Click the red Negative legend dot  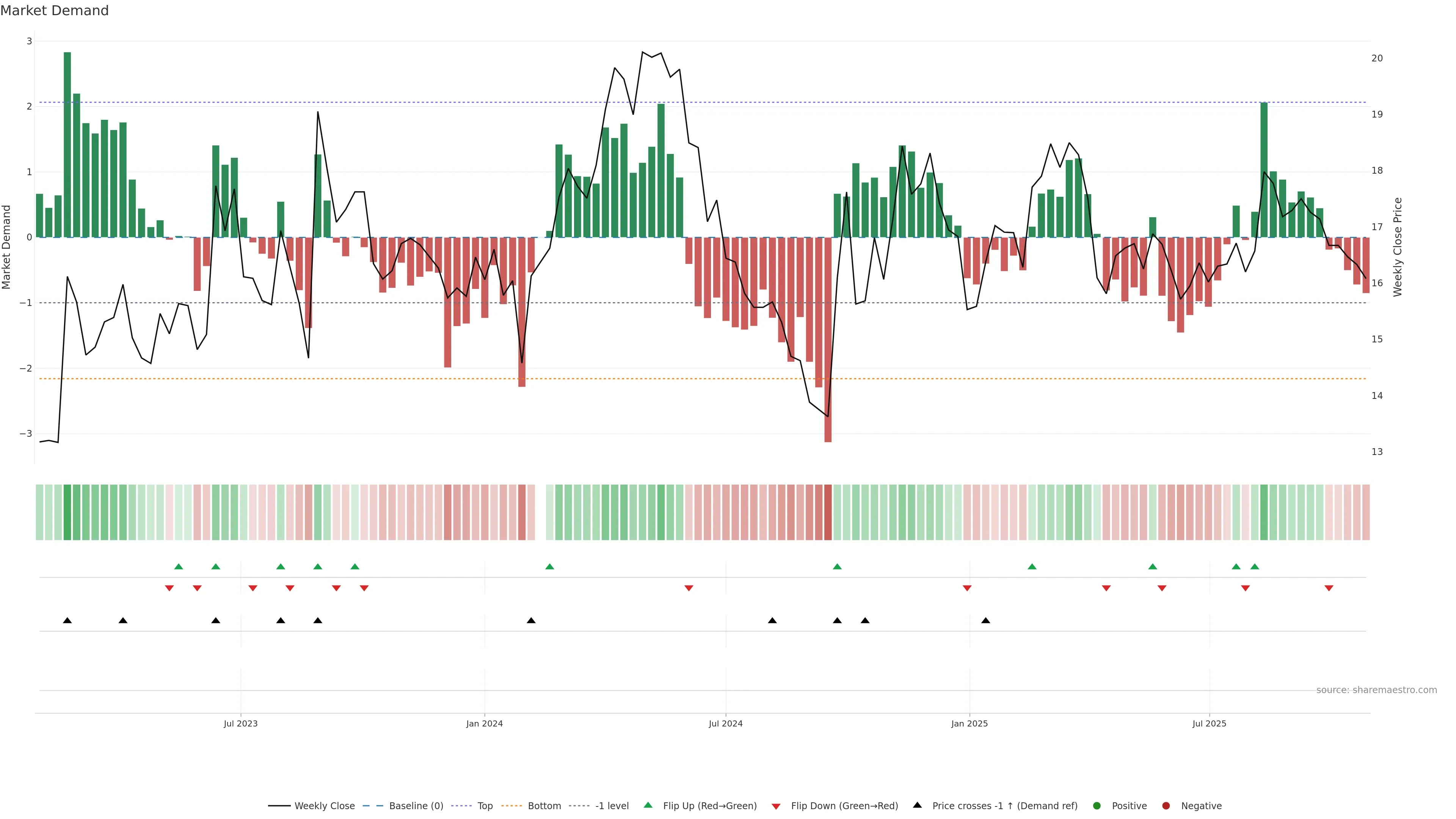(1166, 805)
